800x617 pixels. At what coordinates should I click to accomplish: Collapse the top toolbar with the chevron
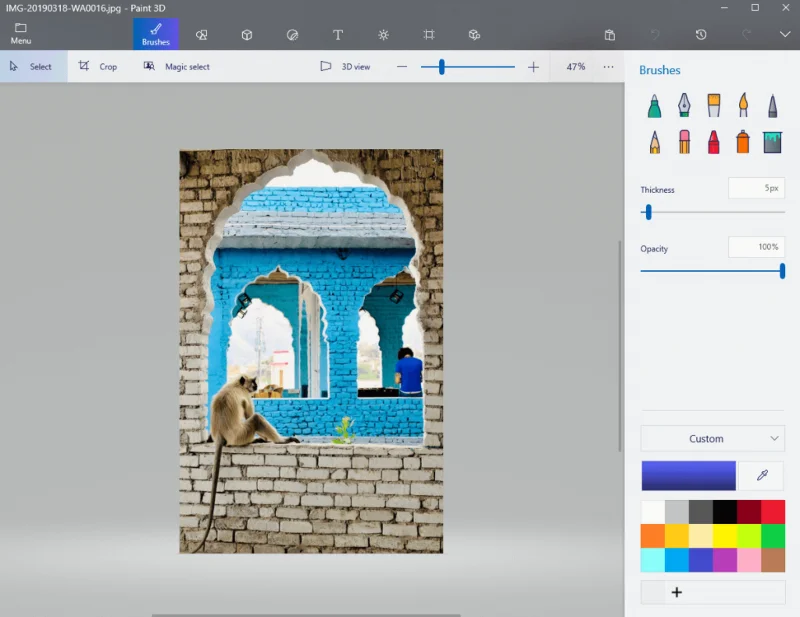[786, 34]
